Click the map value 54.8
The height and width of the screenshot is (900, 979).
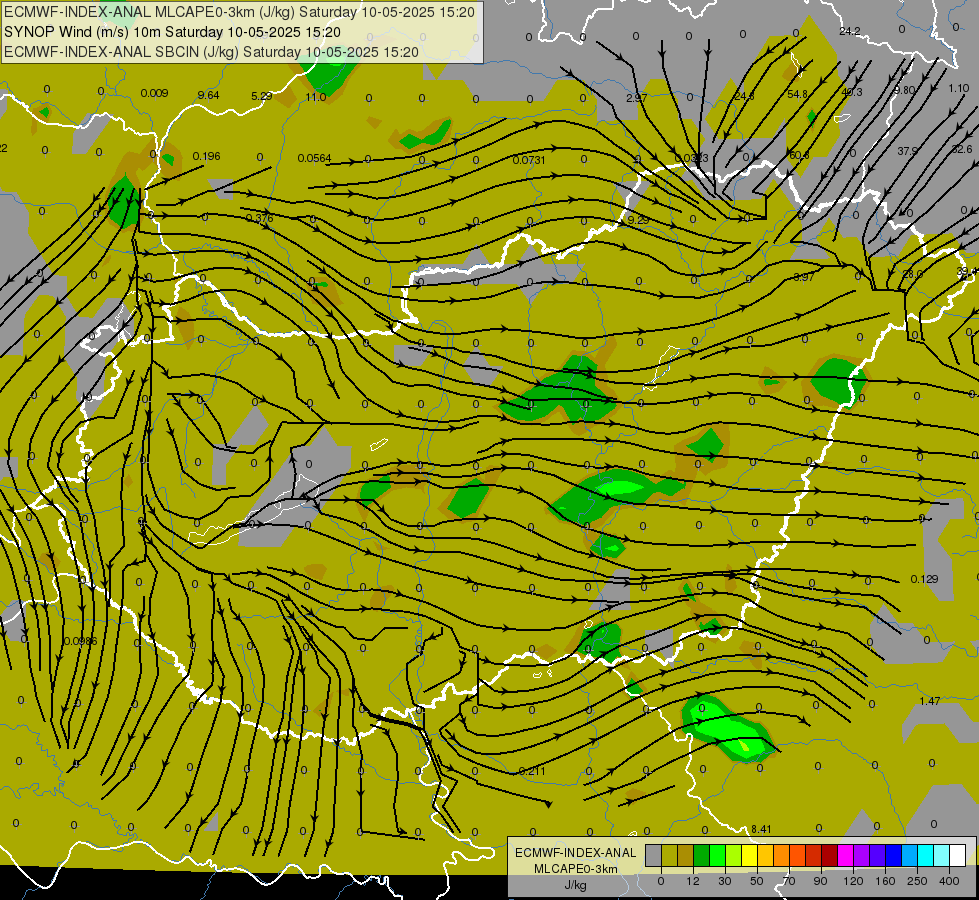pyautogui.click(x=797, y=94)
